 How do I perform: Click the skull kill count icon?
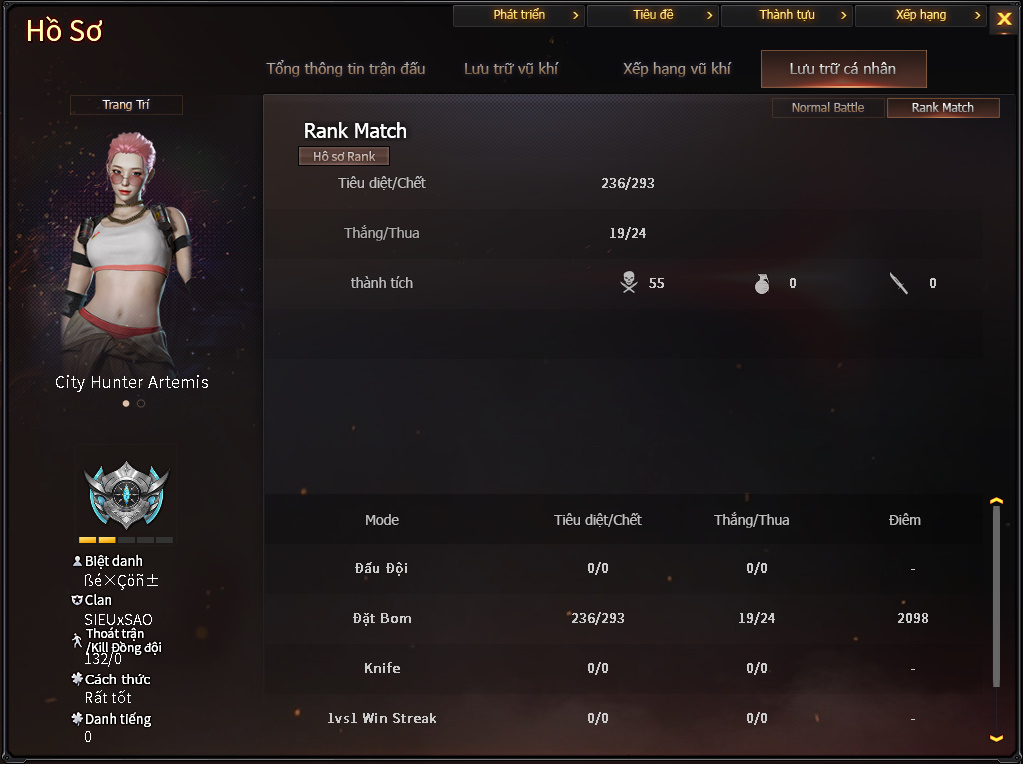628,283
